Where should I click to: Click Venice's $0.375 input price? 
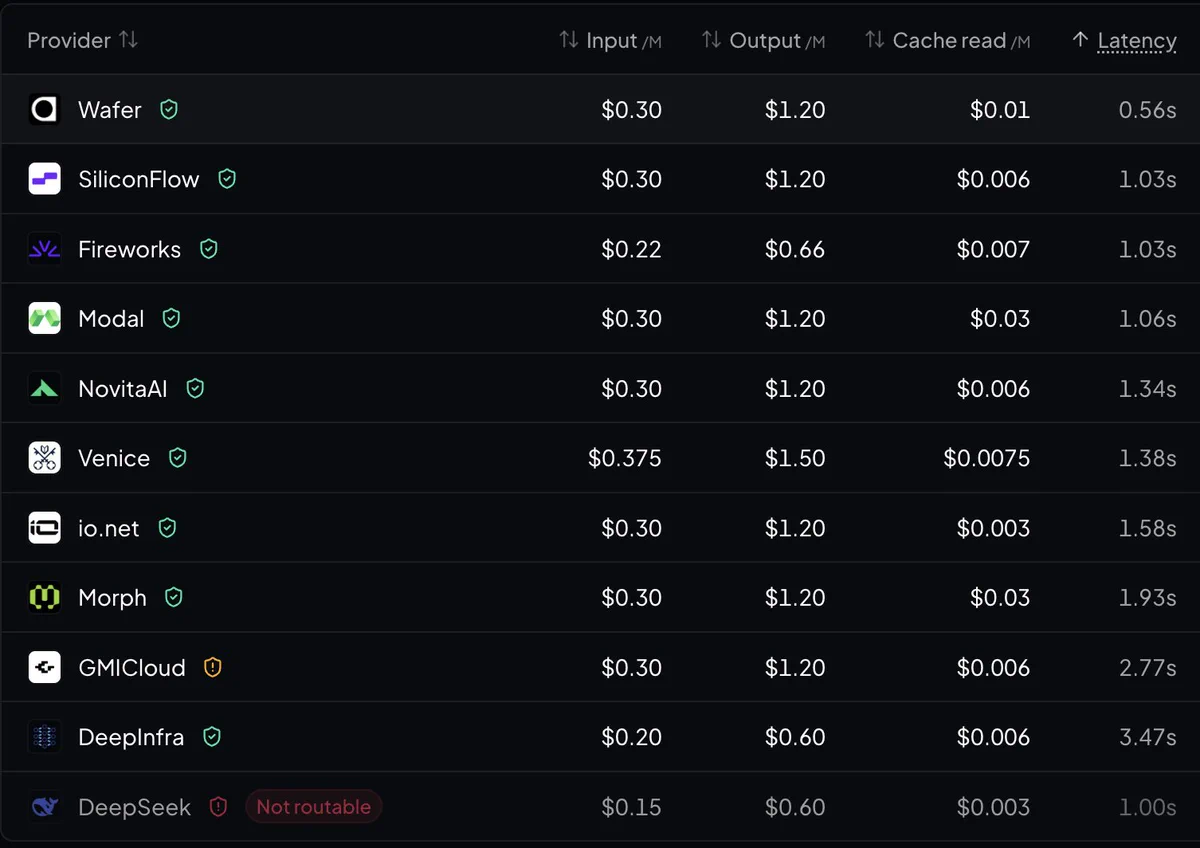[625, 458]
